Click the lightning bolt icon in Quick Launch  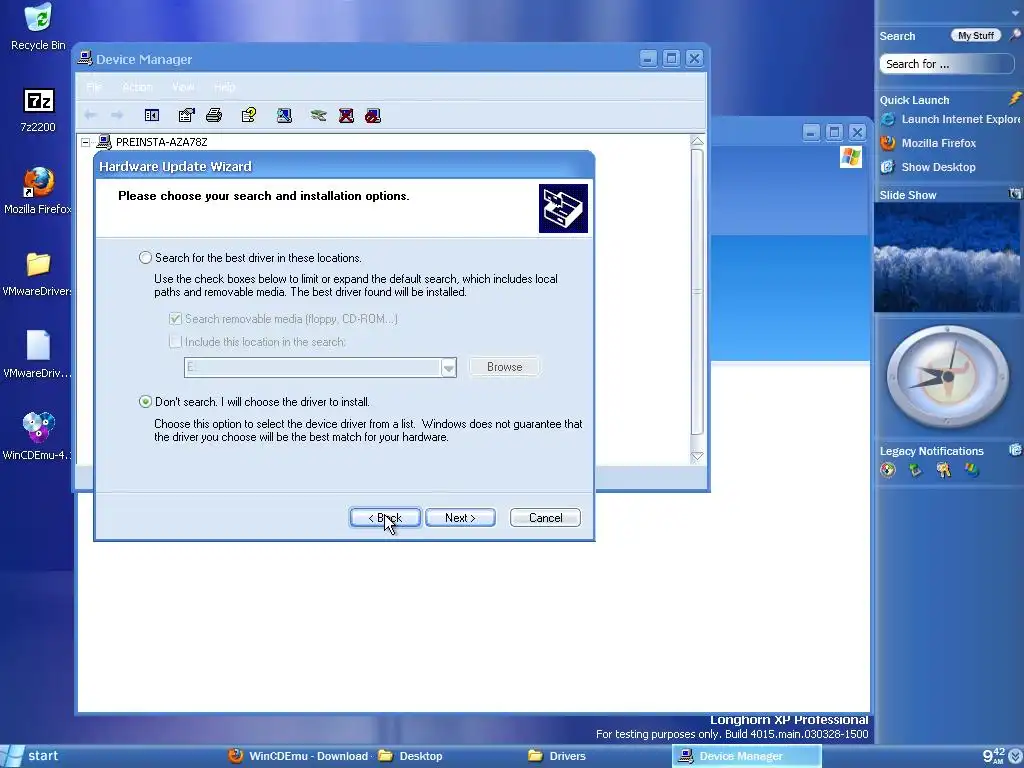[x=1014, y=99]
